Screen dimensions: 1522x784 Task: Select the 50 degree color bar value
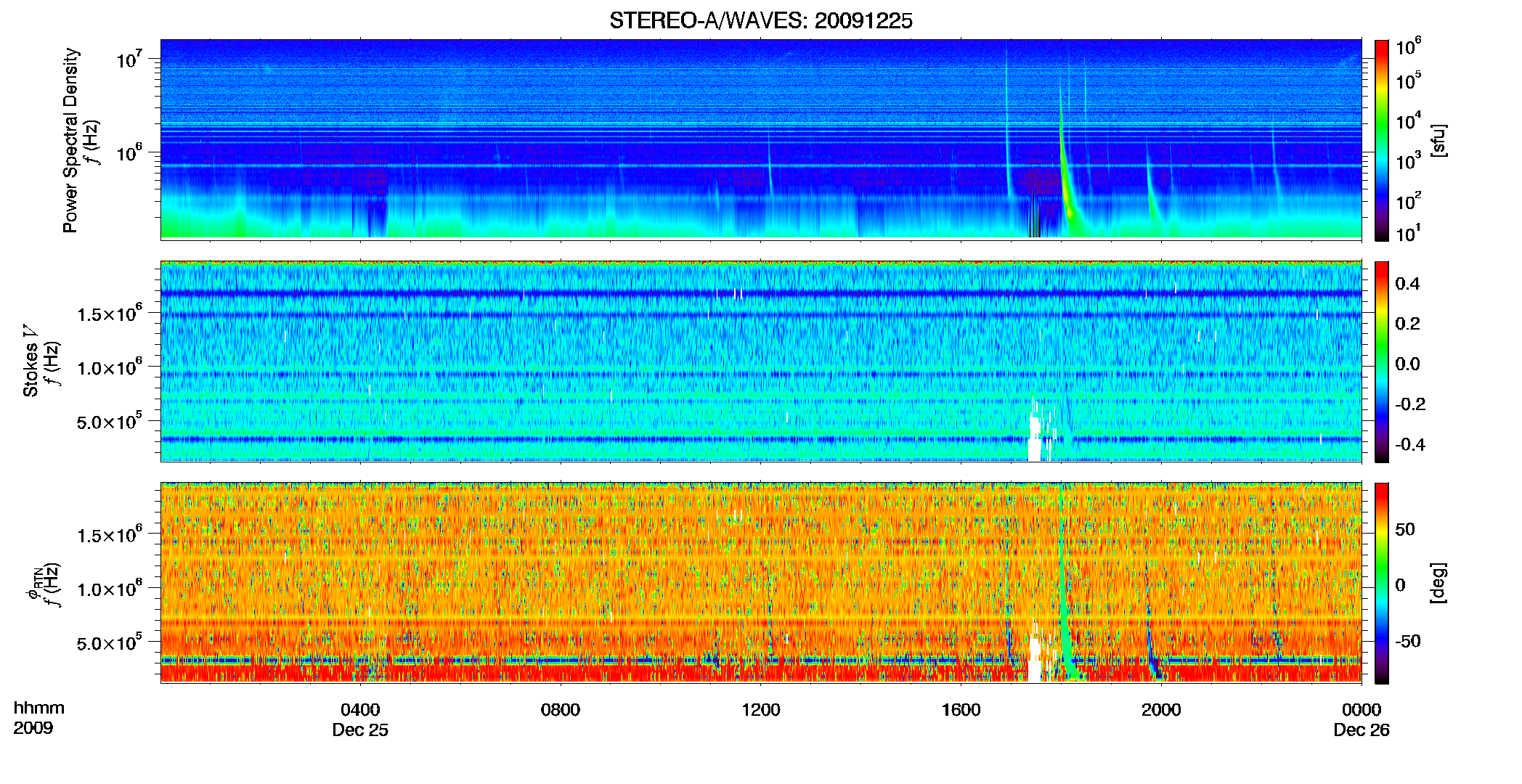[1405, 529]
